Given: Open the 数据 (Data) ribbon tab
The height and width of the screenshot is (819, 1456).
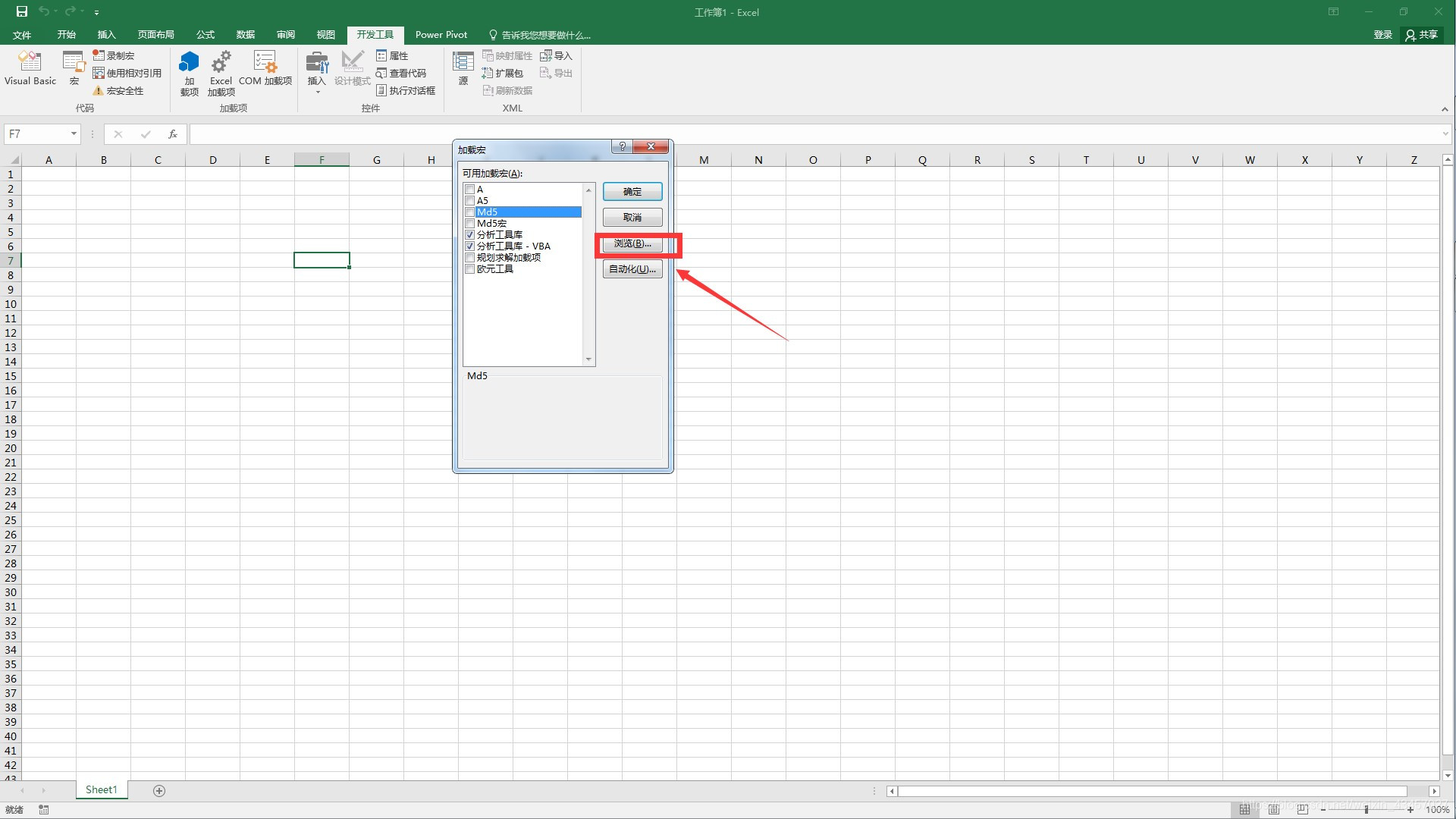Looking at the screenshot, I should point(245,35).
